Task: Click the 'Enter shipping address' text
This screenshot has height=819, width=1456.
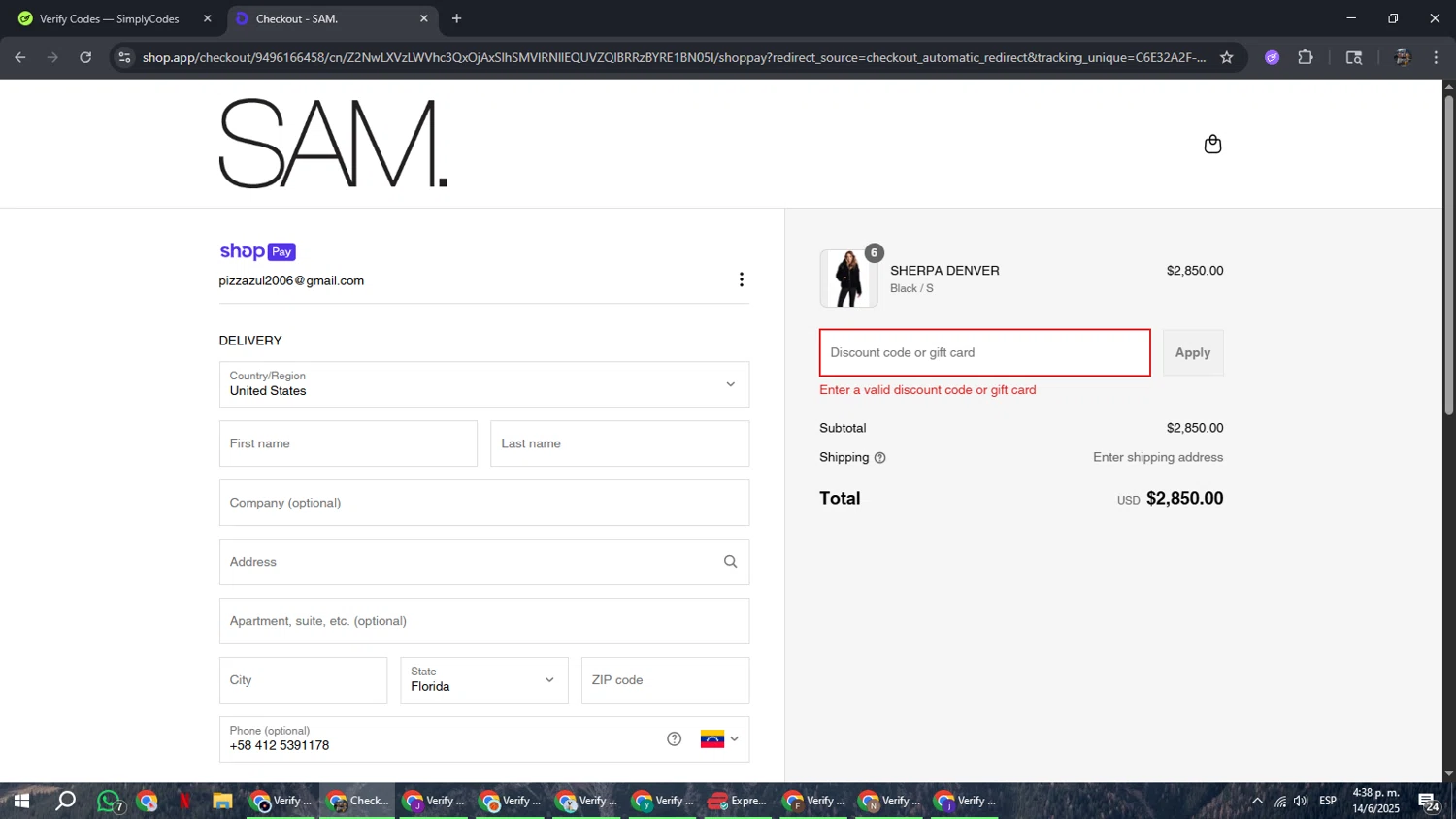Action: tap(1158, 457)
